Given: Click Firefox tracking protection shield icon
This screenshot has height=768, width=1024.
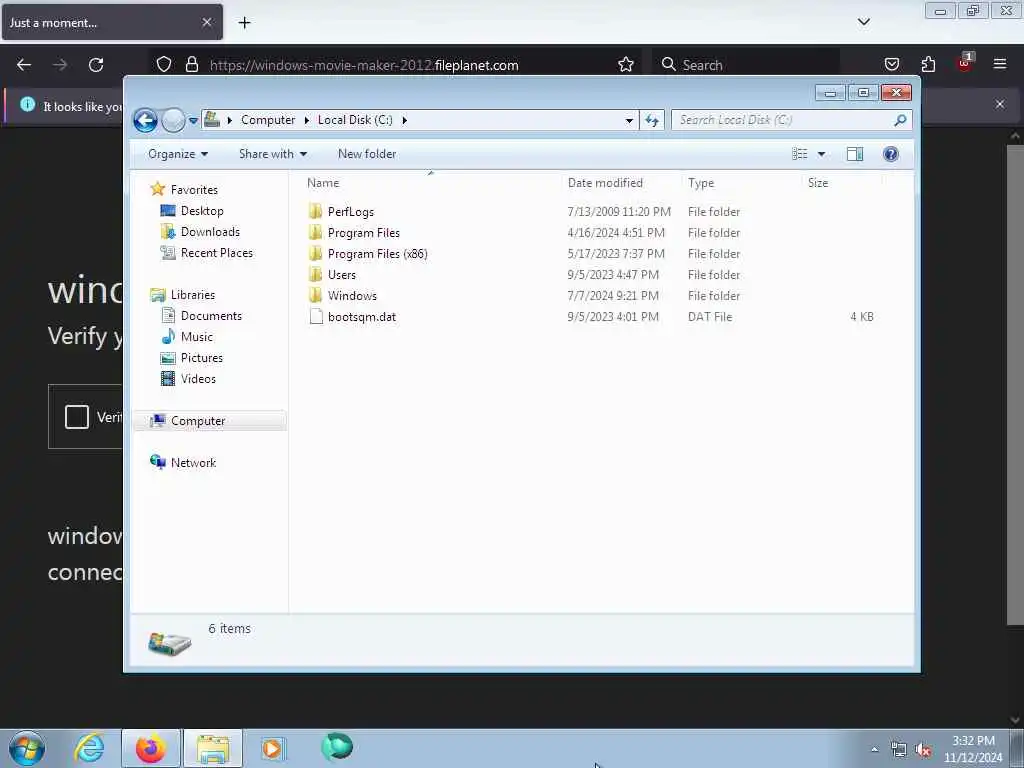Looking at the screenshot, I should pos(164,65).
